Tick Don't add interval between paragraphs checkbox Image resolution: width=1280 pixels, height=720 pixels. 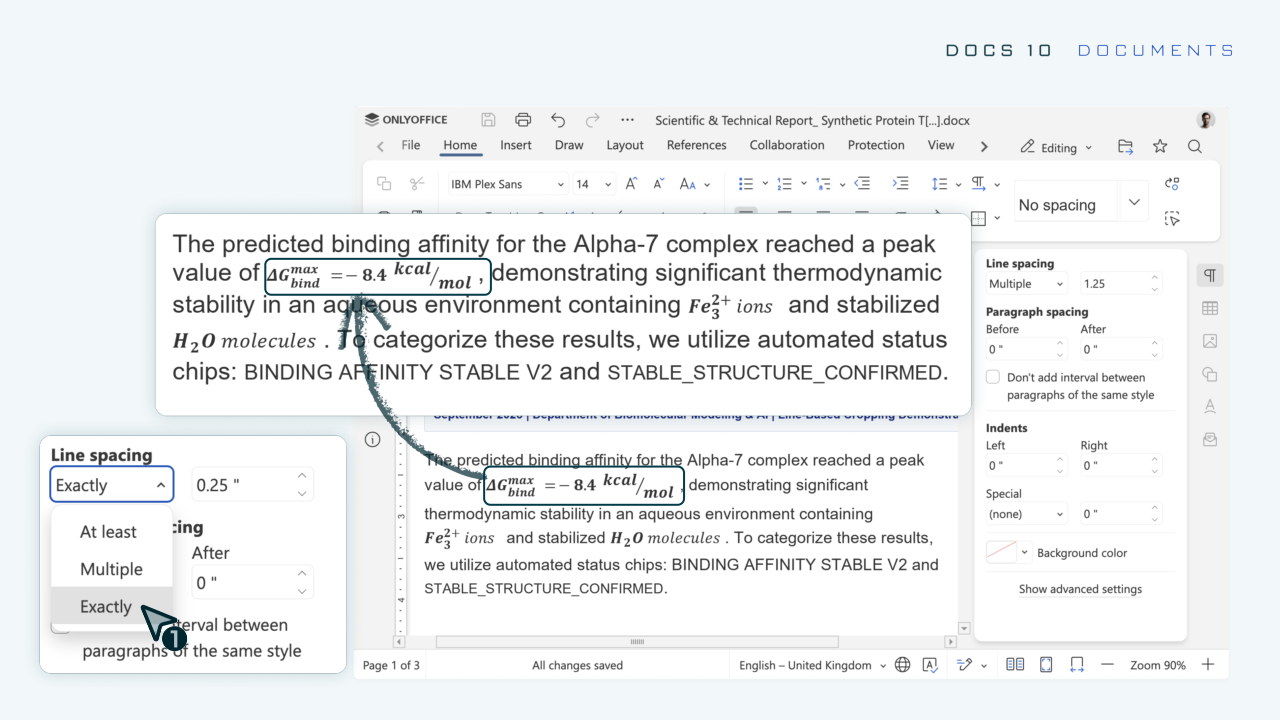993,377
